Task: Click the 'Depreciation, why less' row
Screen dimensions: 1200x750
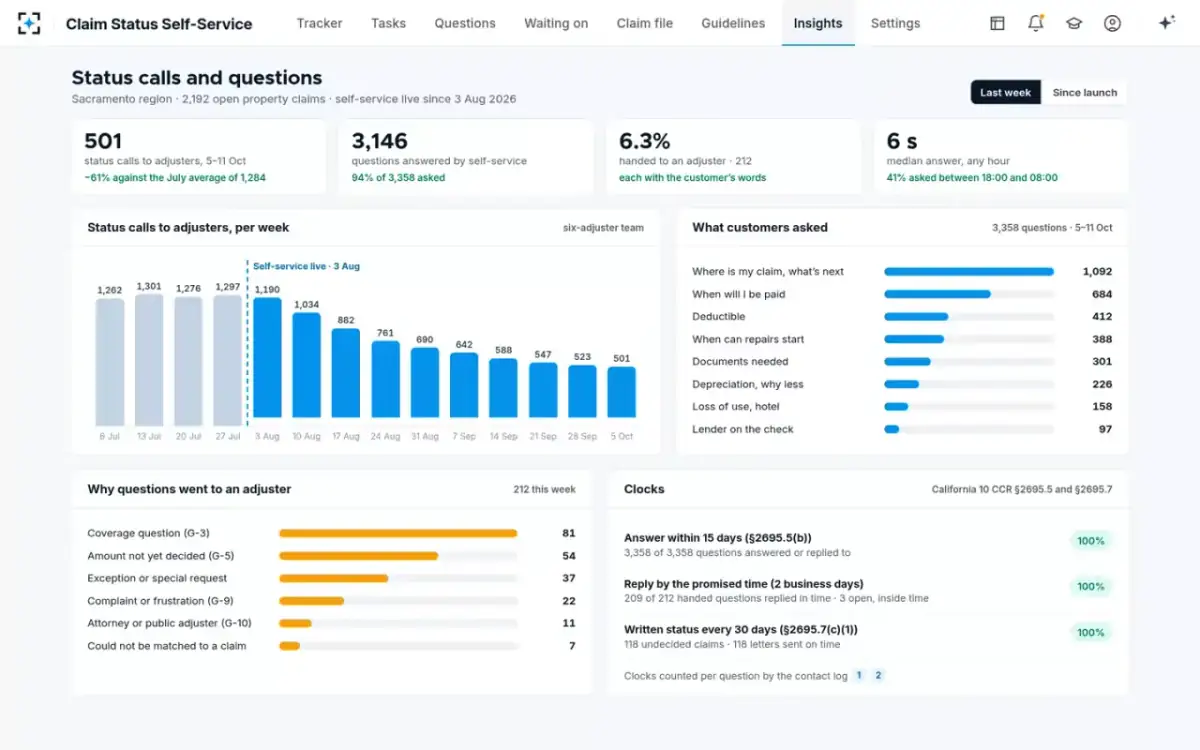Action: tap(902, 384)
